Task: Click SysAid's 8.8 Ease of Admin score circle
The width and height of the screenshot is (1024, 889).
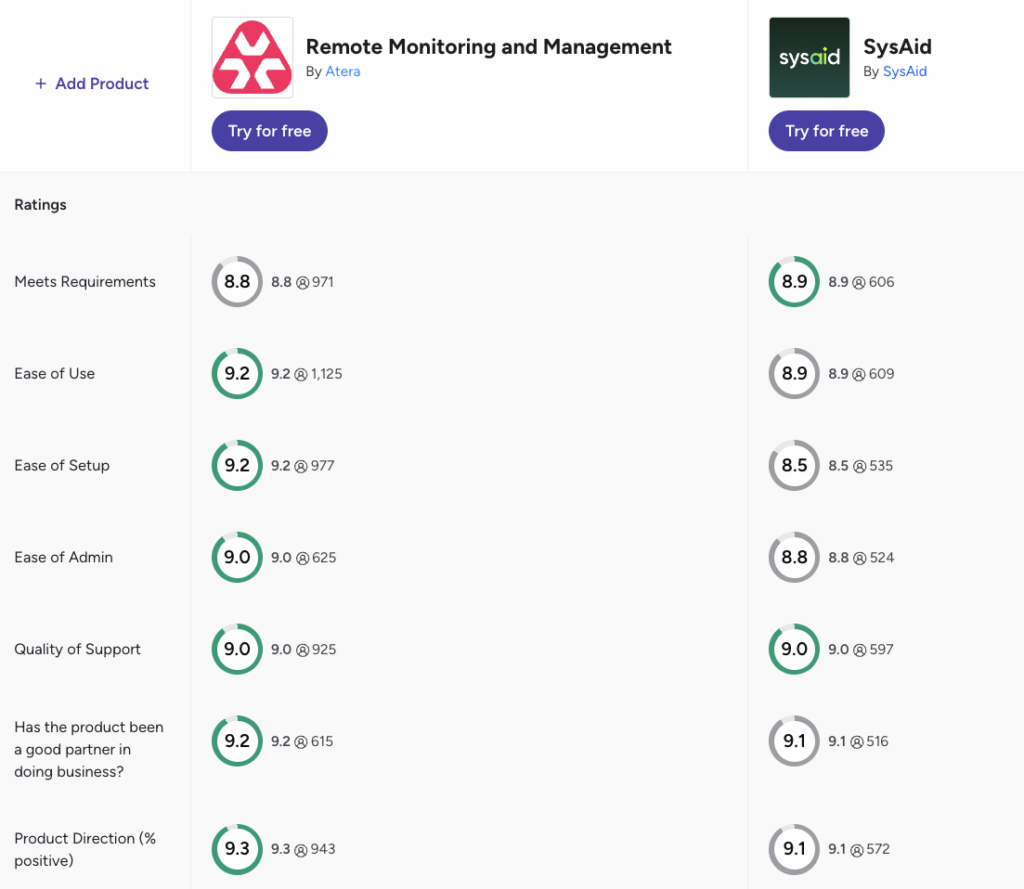Action: [x=794, y=557]
